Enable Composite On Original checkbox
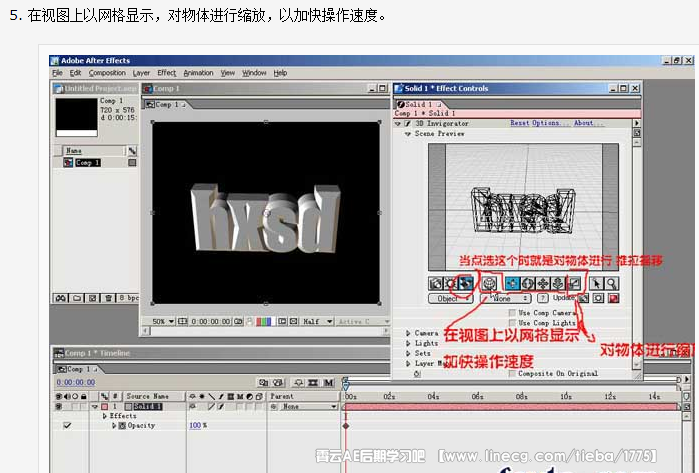This screenshot has width=699, height=473. 512,374
